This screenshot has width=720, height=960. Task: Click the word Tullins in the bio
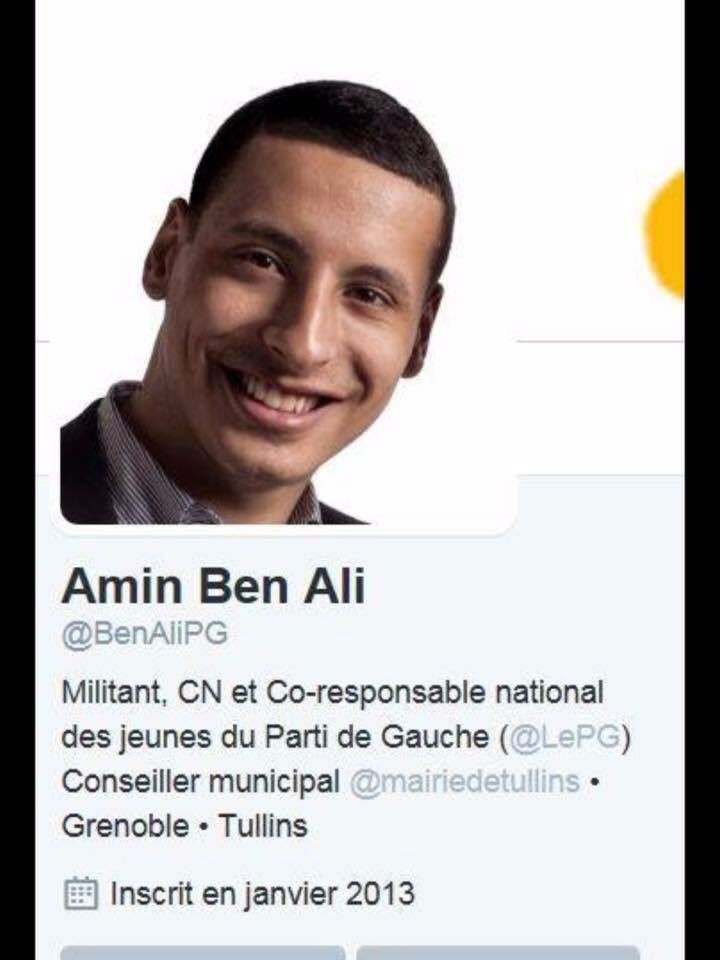tap(263, 827)
